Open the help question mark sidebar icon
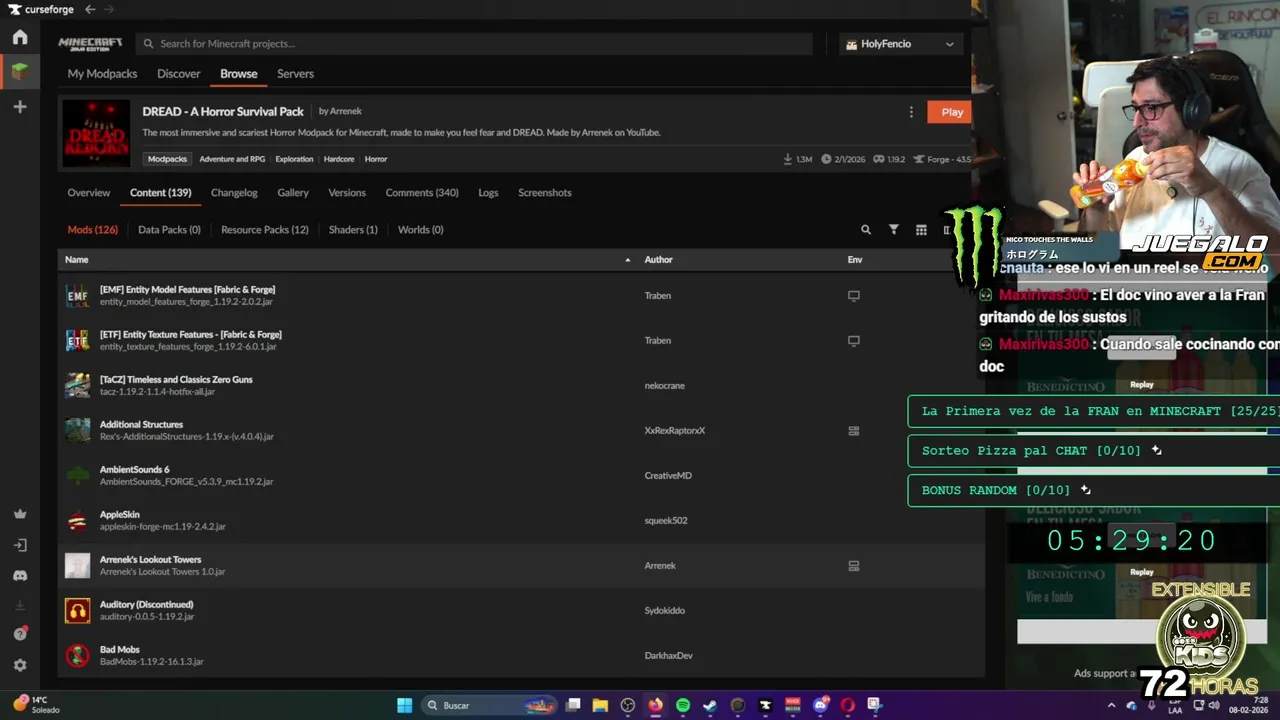1280x720 pixels. pyautogui.click(x=20, y=634)
